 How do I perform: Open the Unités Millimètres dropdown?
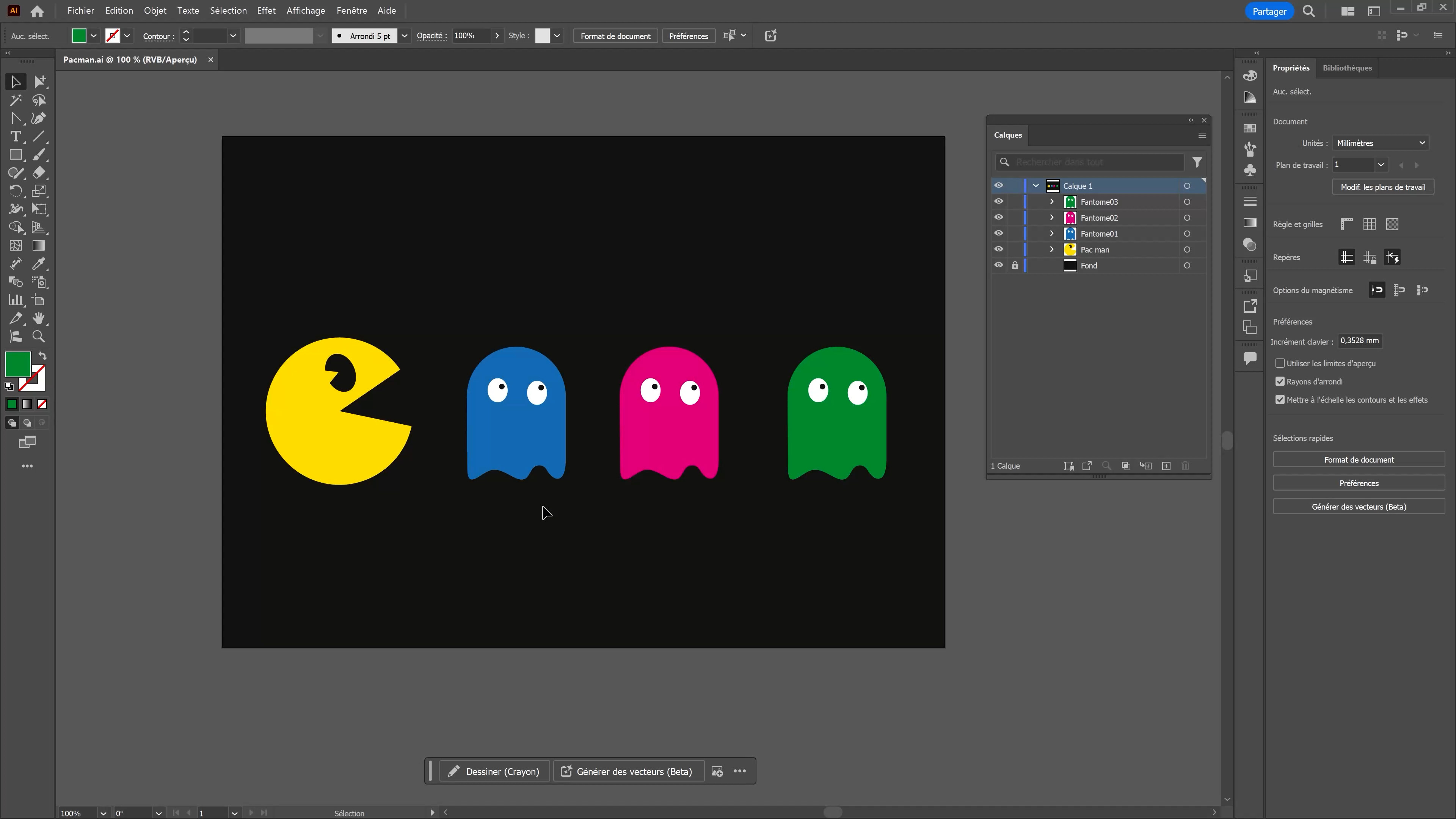pyautogui.click(x=1380, y=143)
